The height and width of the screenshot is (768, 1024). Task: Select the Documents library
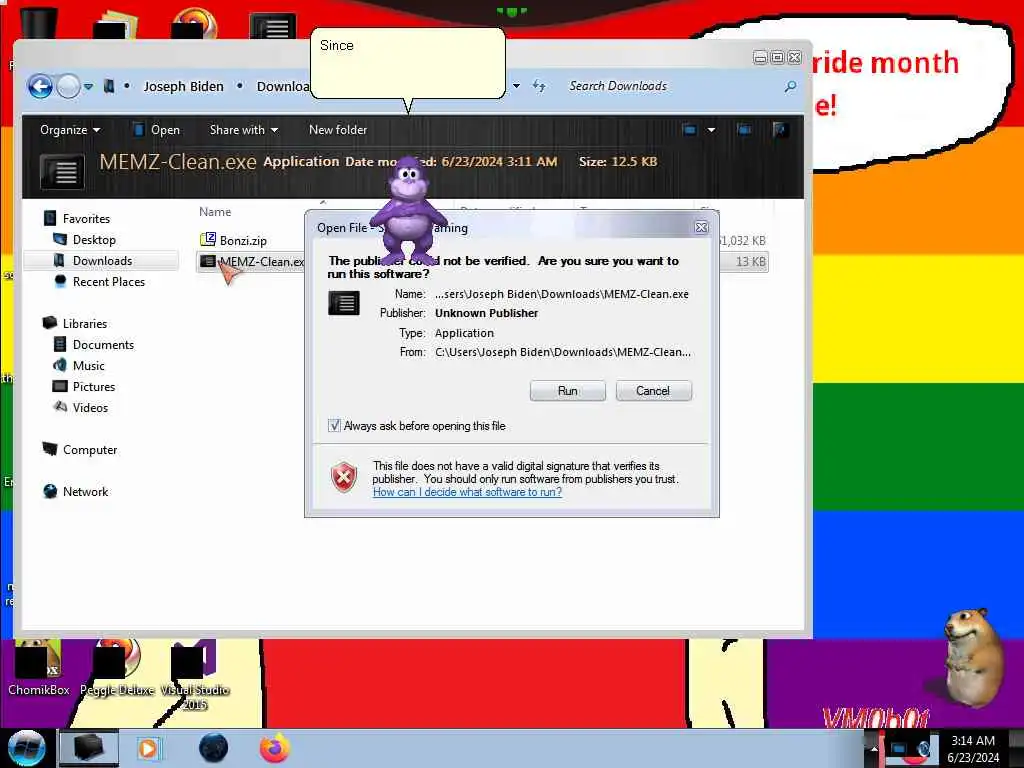click(x=93, y=344)
